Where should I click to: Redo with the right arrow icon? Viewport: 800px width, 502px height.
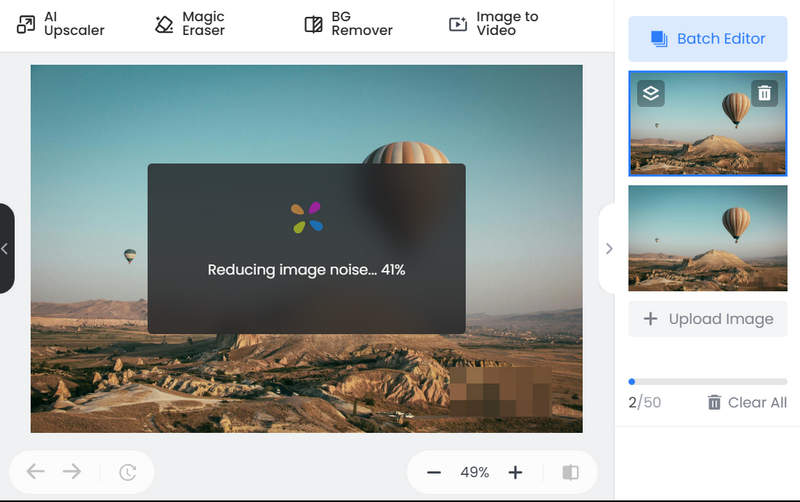click(x=72, y=472)
